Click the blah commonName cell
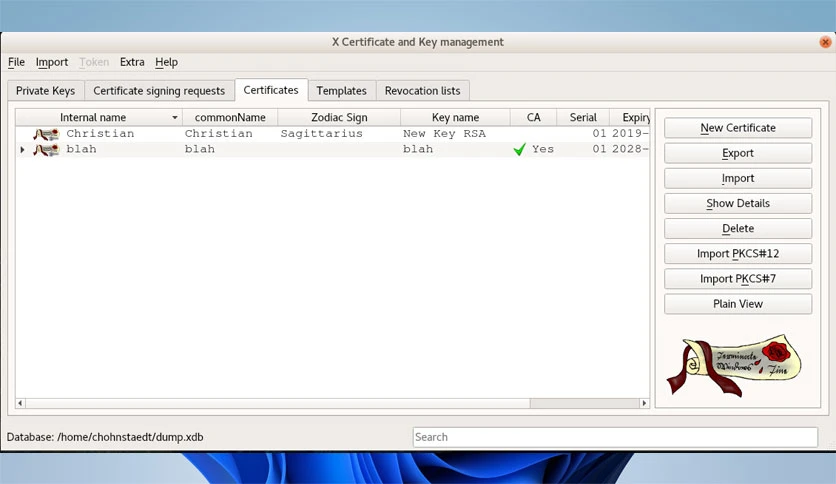 pos(200,149)
